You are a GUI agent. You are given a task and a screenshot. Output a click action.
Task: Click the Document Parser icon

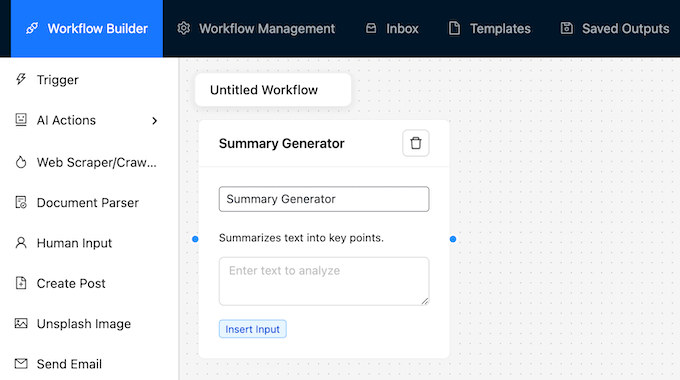click(21, 202)
